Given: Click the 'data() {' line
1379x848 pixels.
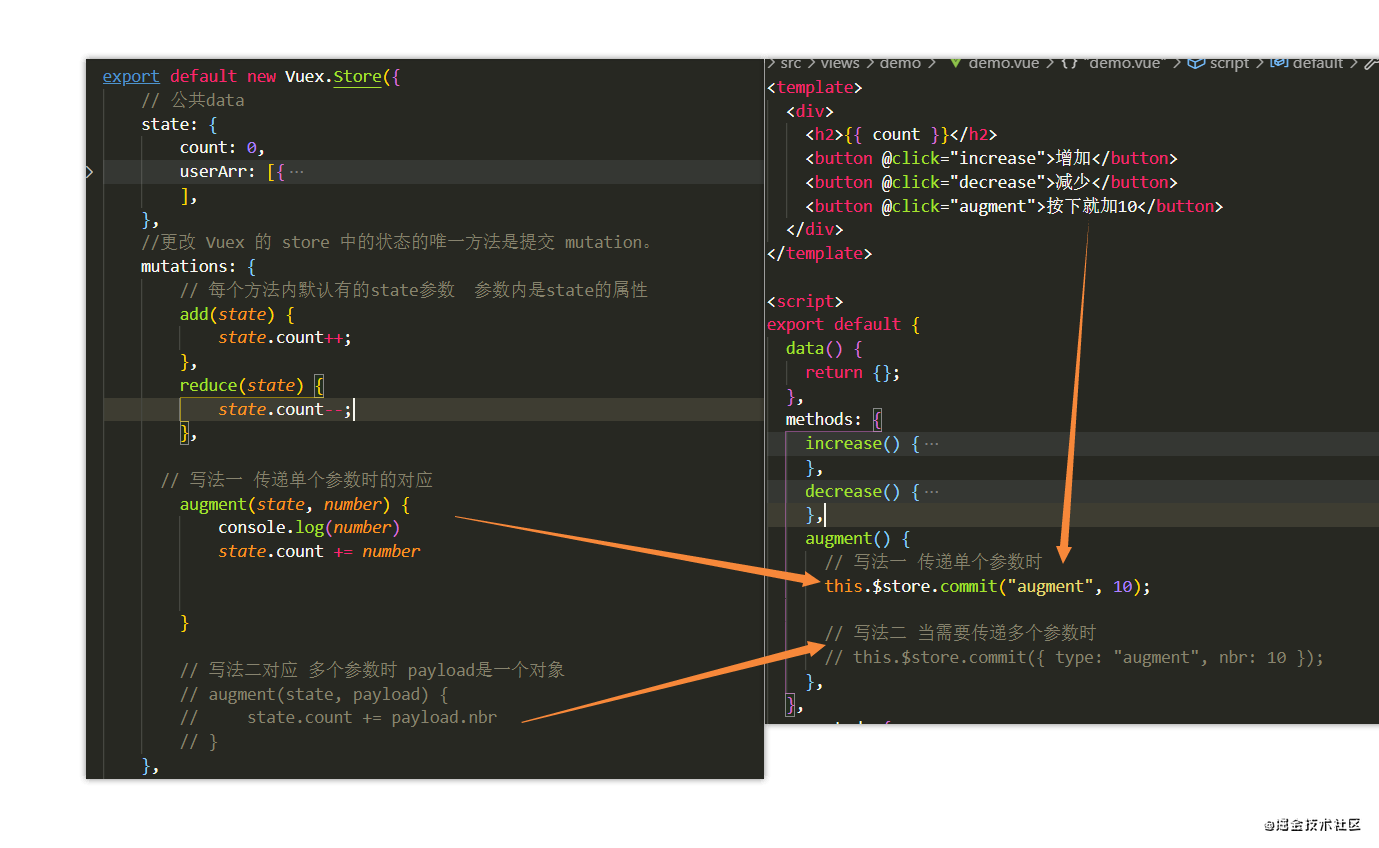Looking at the screenshot, I should click(824, 349).
